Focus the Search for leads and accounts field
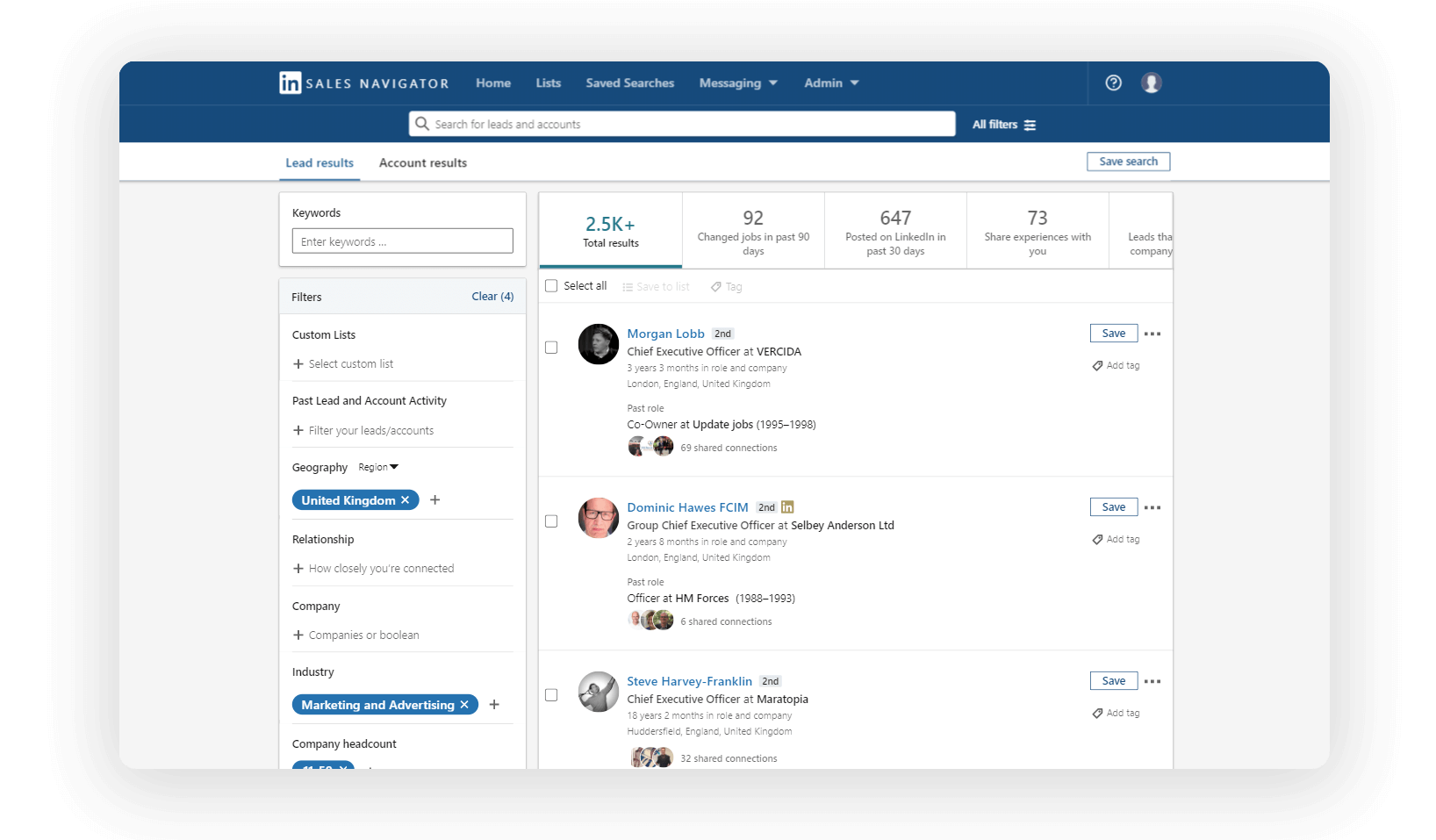The height and width of the screenshot is (840, 1436). 682,124
